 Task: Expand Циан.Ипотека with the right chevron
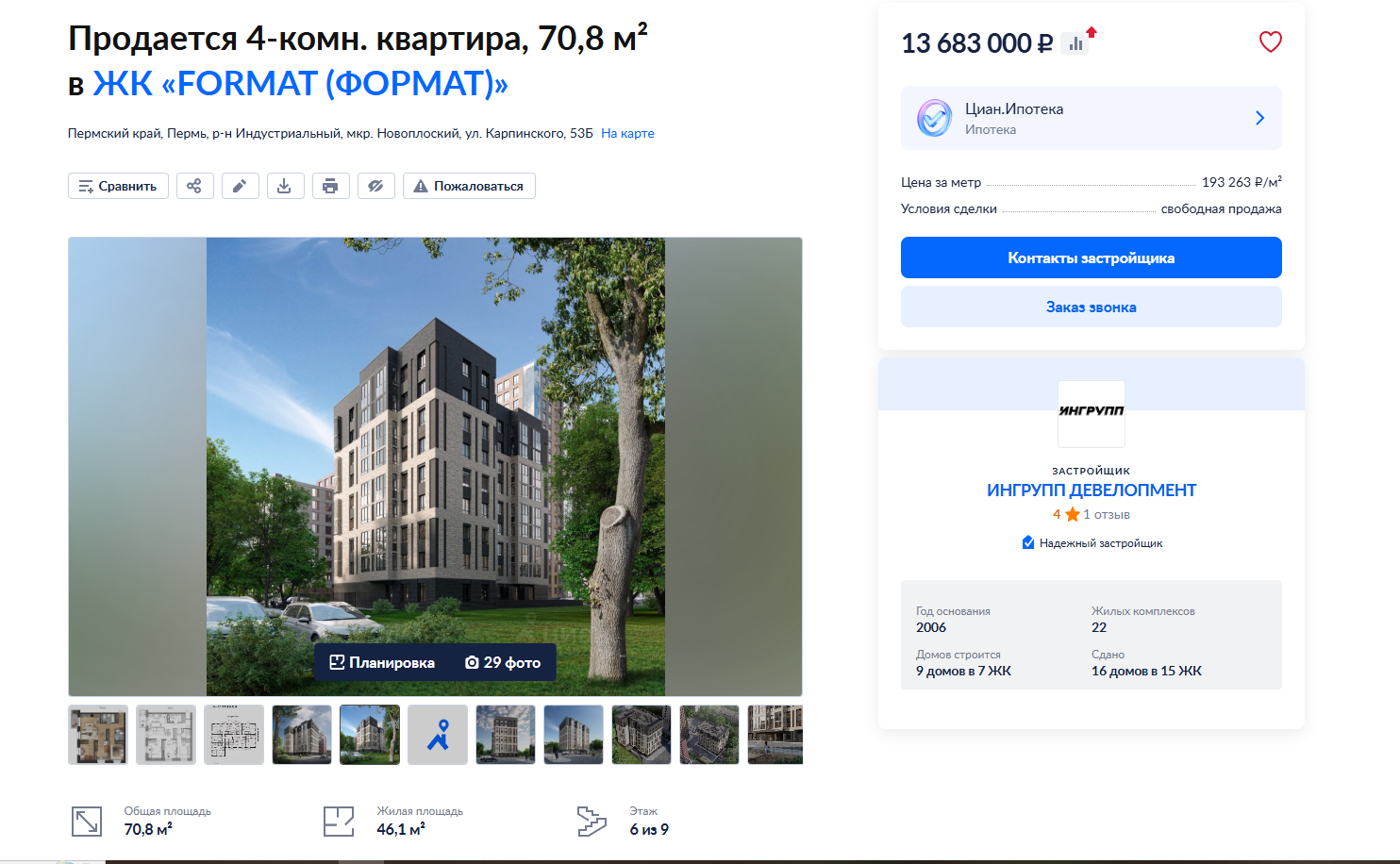click(1260, 118)
